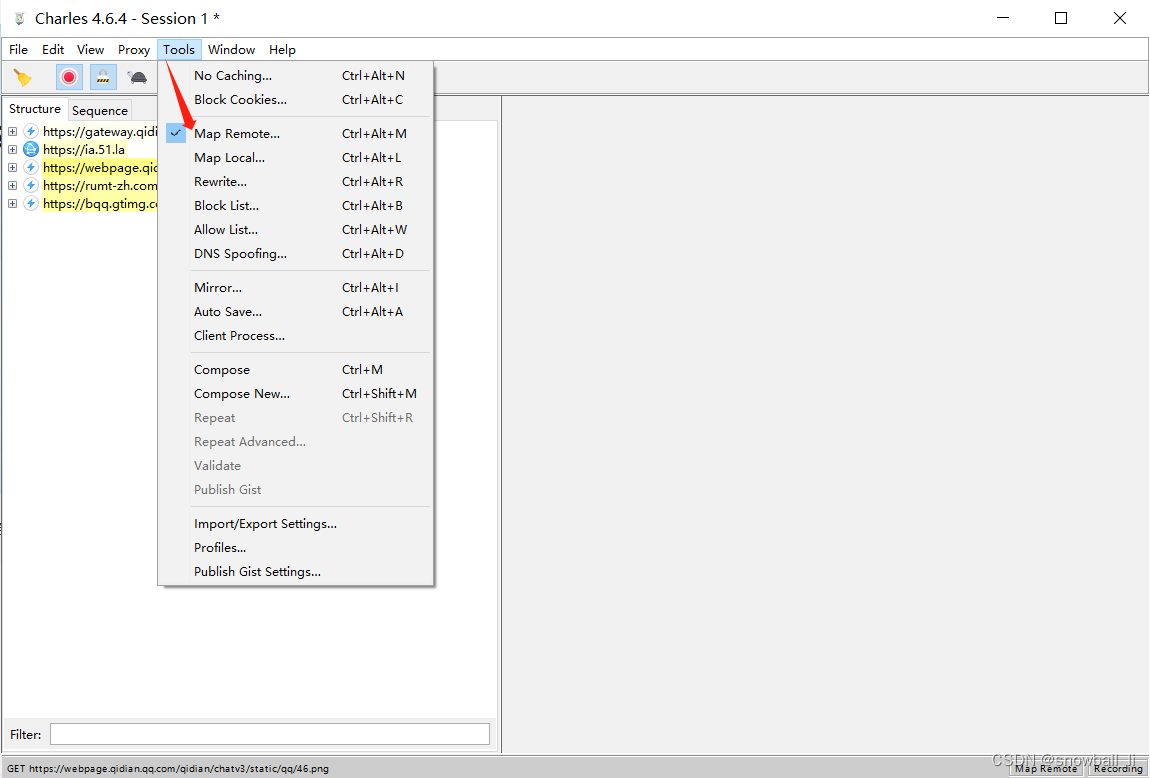Screen dimensions: 1150x778
Task: Open the File menu
Action: pyautogui.click(x=18, y=50)
